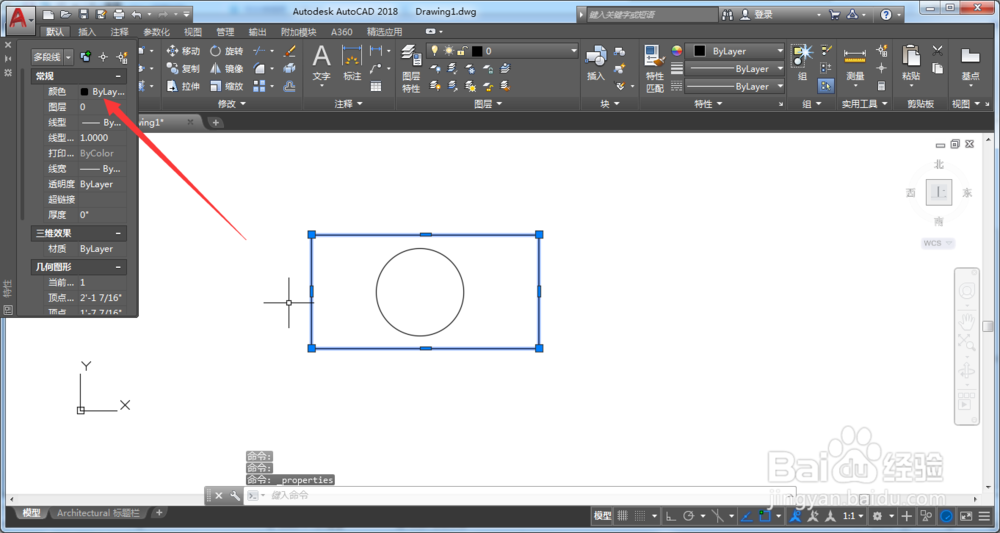Image resolution: width=1000 pixels, height=533 pixels.
Task: Click the Group (组) tool
Action: [x=802, y=64]
